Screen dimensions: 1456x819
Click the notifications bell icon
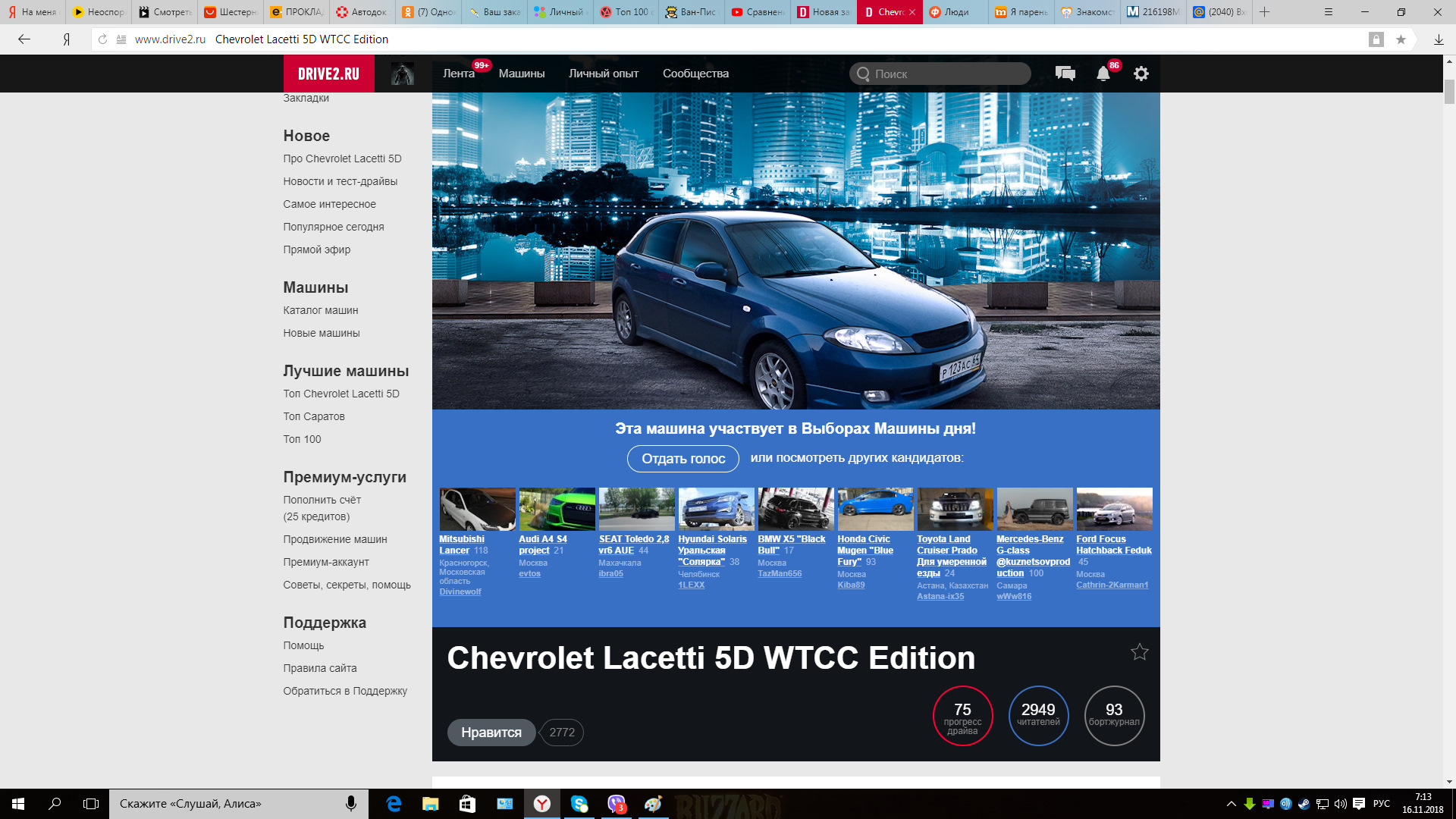click(1103, 74)
